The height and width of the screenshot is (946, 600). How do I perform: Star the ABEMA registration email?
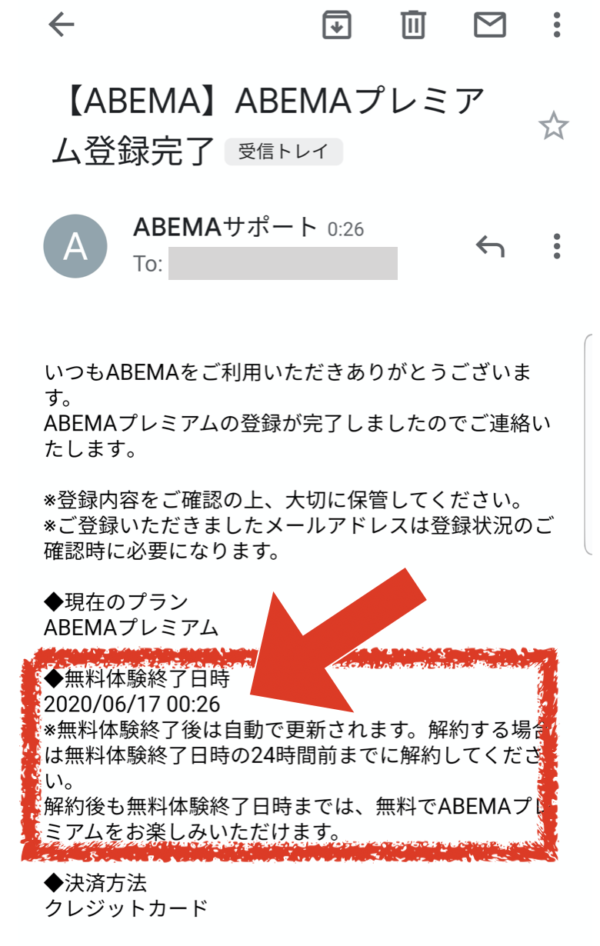[x=553, y=126]
